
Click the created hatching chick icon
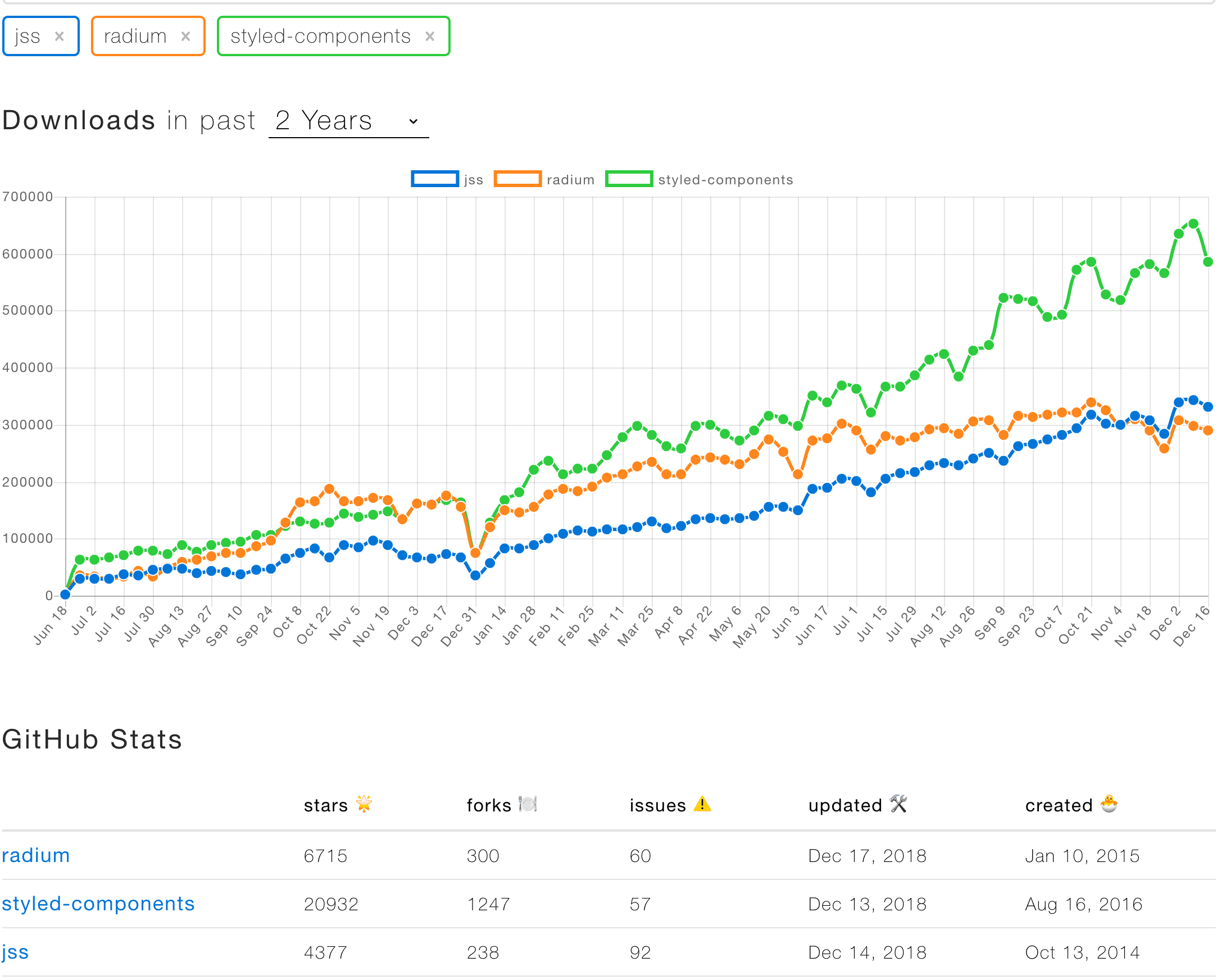[x=1109, y=804]
